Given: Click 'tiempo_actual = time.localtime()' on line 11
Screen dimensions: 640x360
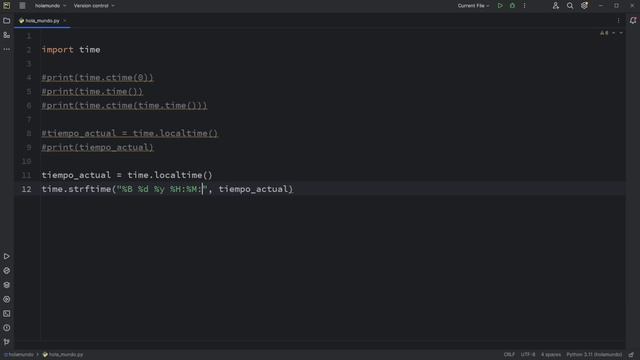Looking at the screenshot, I should (127, 175).
